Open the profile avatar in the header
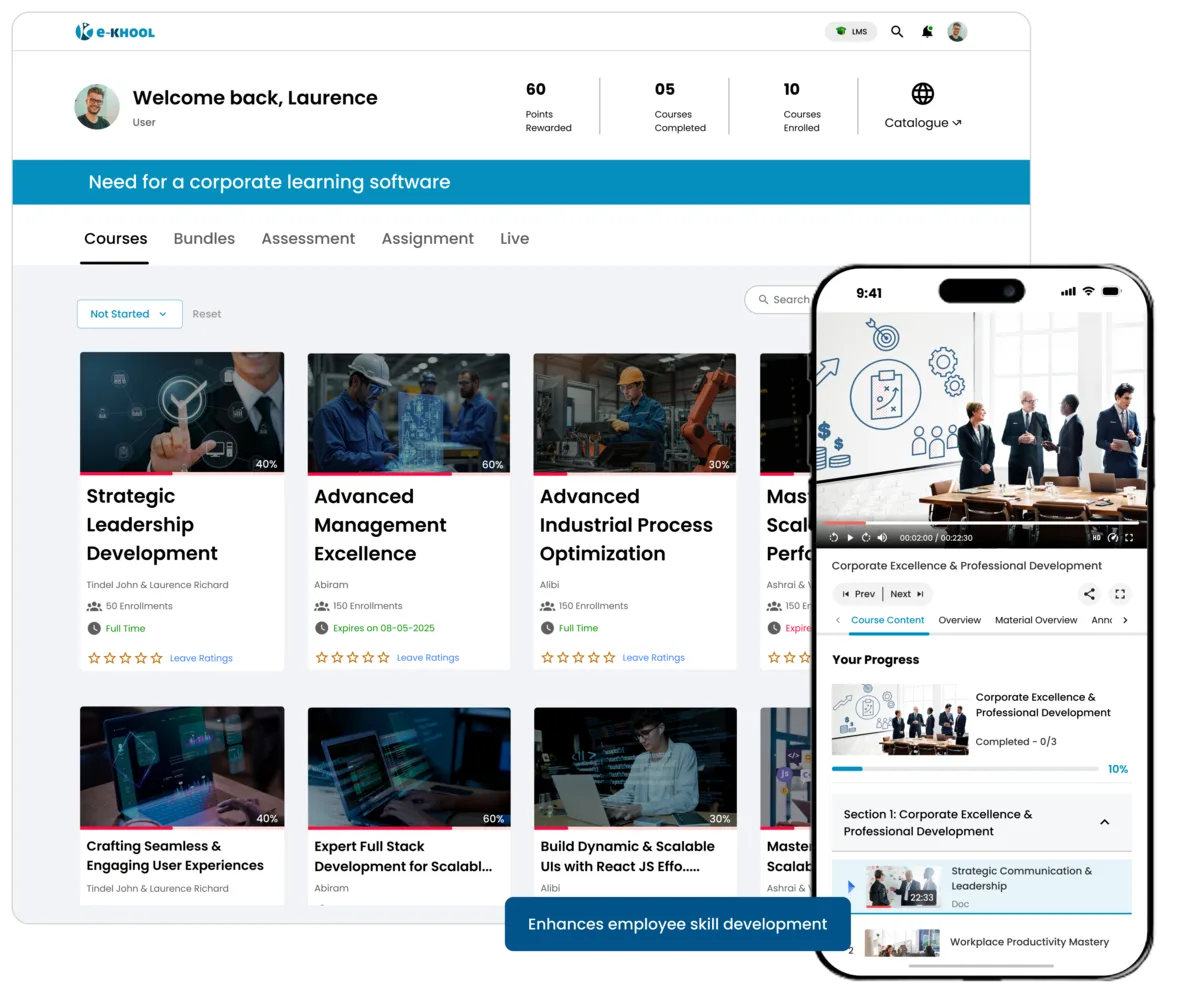 coord(956,31)
